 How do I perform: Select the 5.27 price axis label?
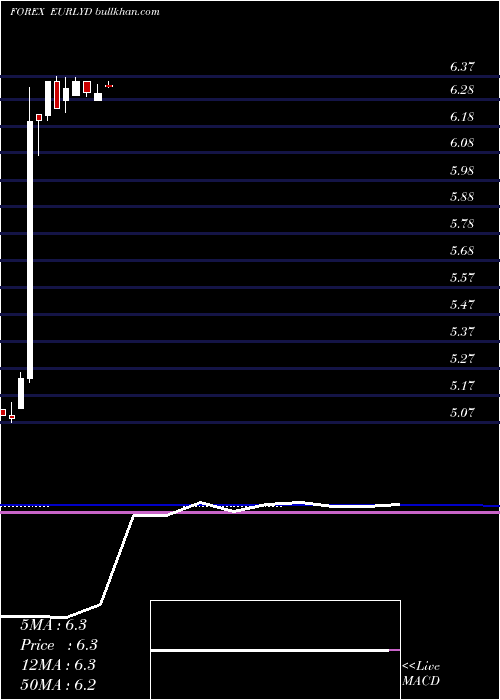(462, 358)
